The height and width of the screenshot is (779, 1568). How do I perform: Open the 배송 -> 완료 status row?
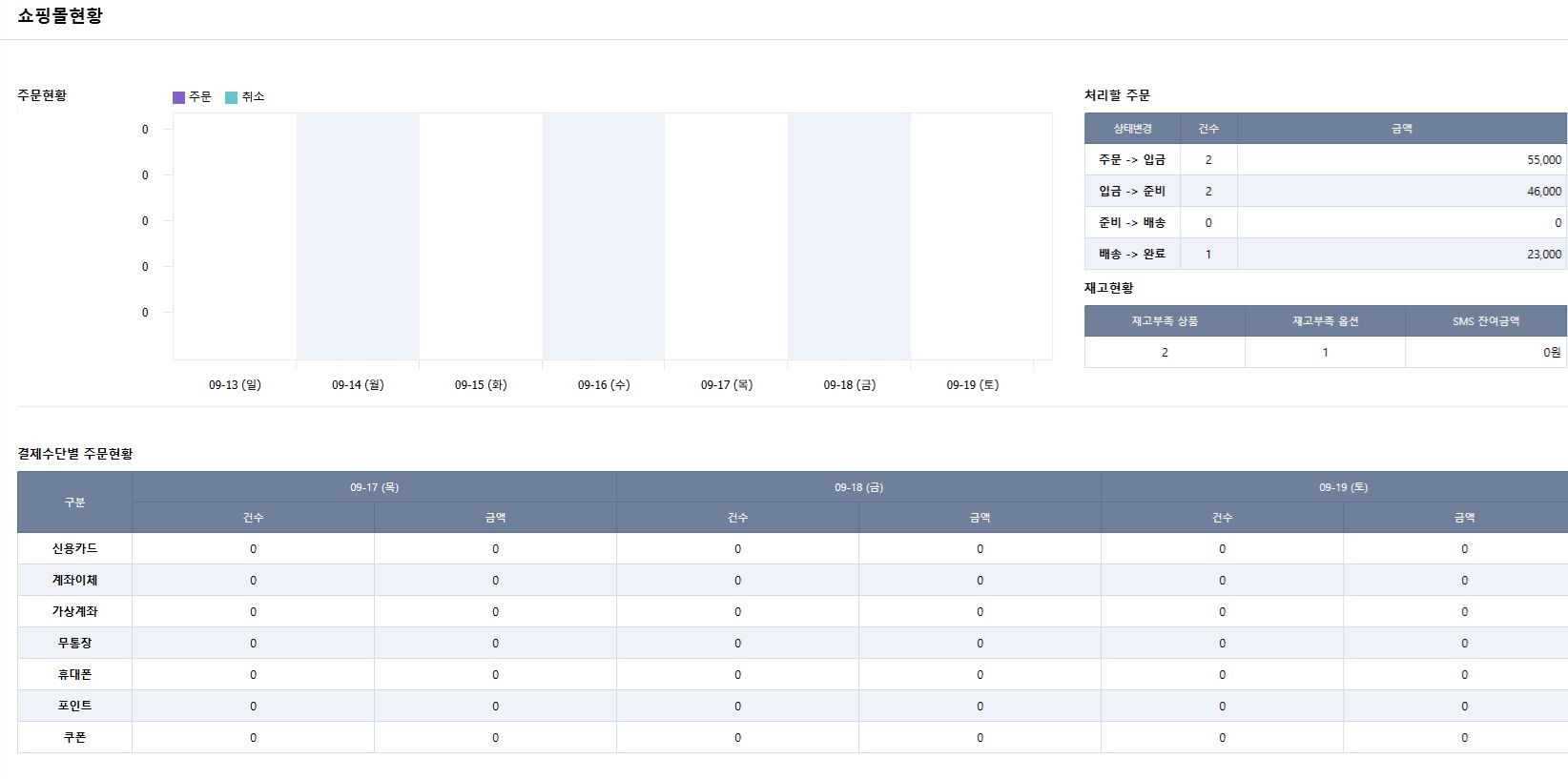(x=1326, y=255)
